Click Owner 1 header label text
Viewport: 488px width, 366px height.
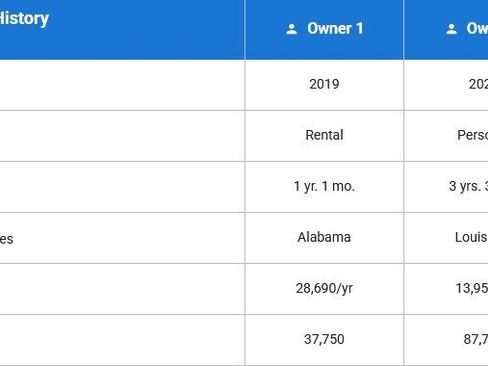pyautogui.click(x=335, y=29)
